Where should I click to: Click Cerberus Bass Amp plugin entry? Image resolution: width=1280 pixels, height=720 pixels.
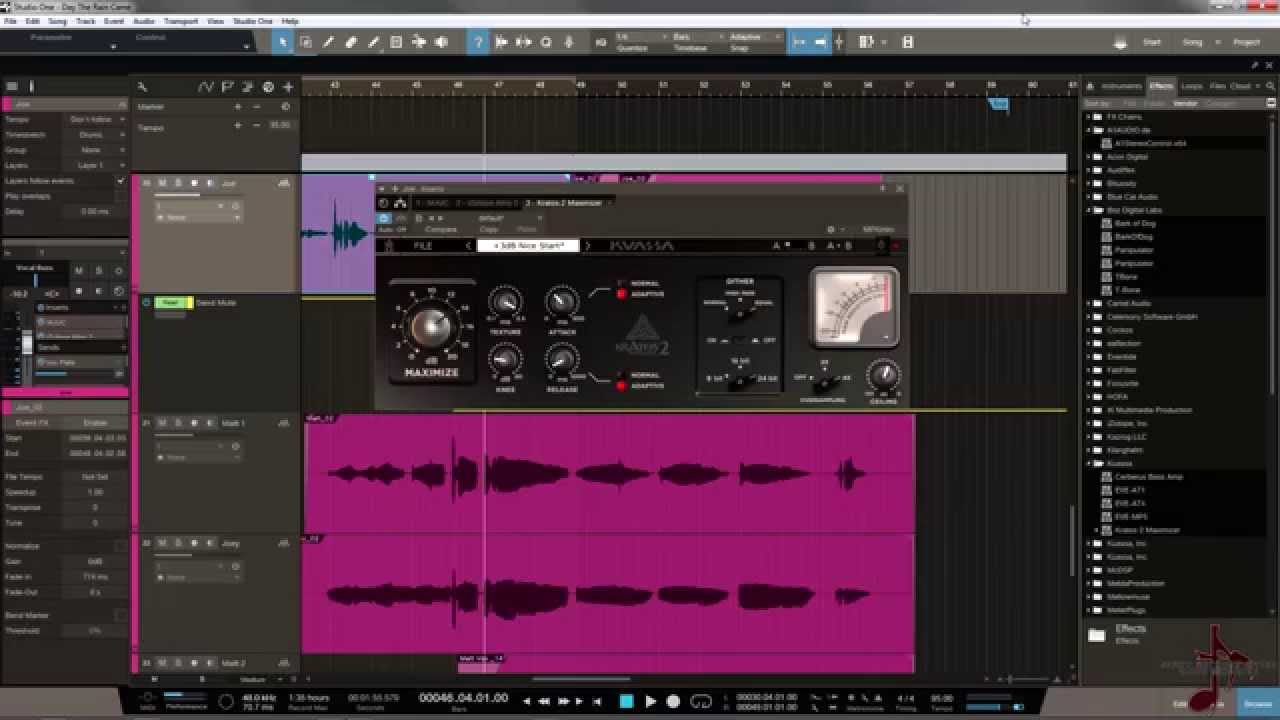point(1148,477)
